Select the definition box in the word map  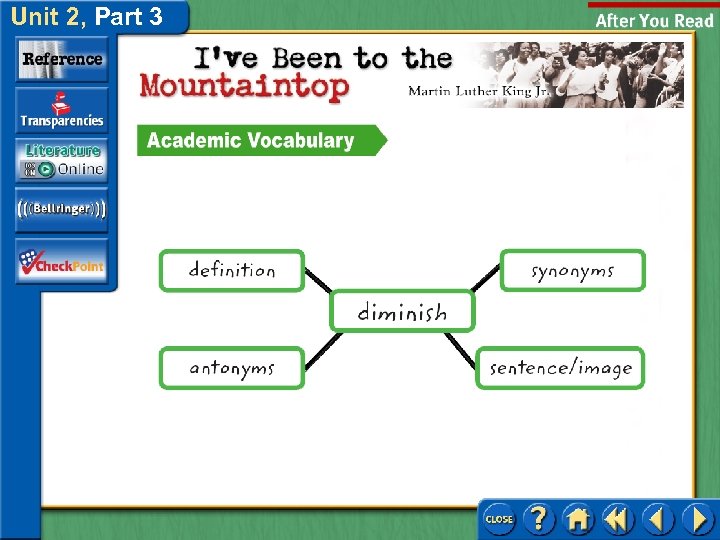pyautogui.click(x=232, y=270)
